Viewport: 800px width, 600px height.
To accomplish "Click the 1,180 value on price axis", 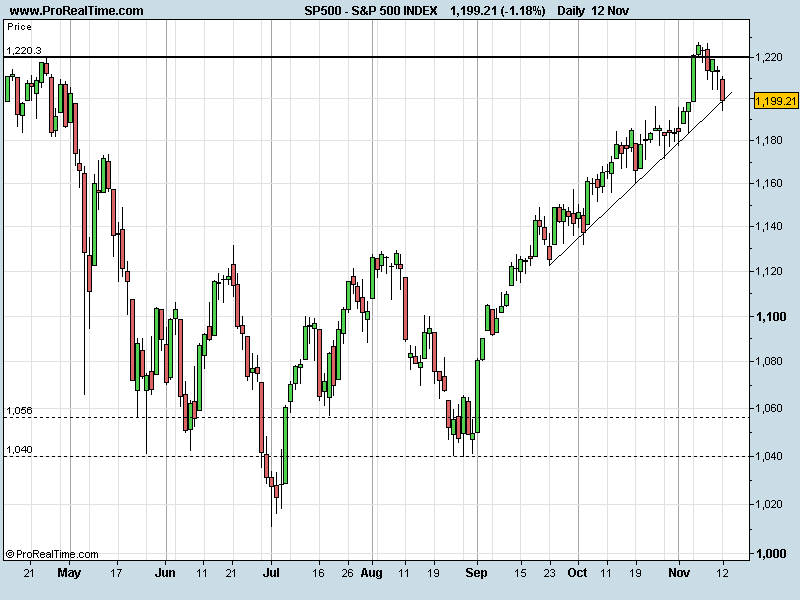I will pos(769,140).
